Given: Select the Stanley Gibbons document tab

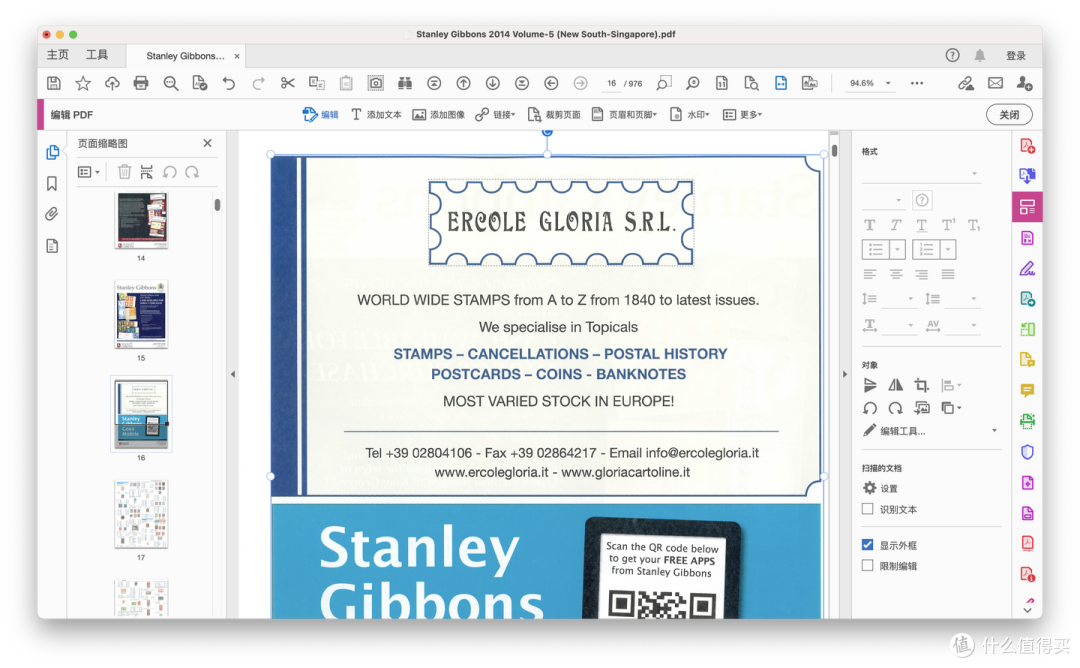Looking at the screenshot, I should pyautogui.click(x=185, y=56).
